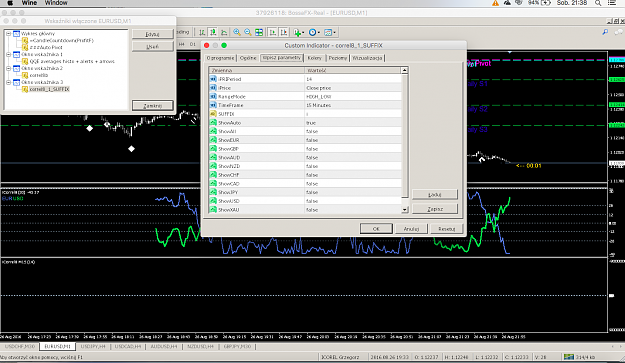
Task: Open the macOS notification center icon
Action: click(x=612, y=3)
